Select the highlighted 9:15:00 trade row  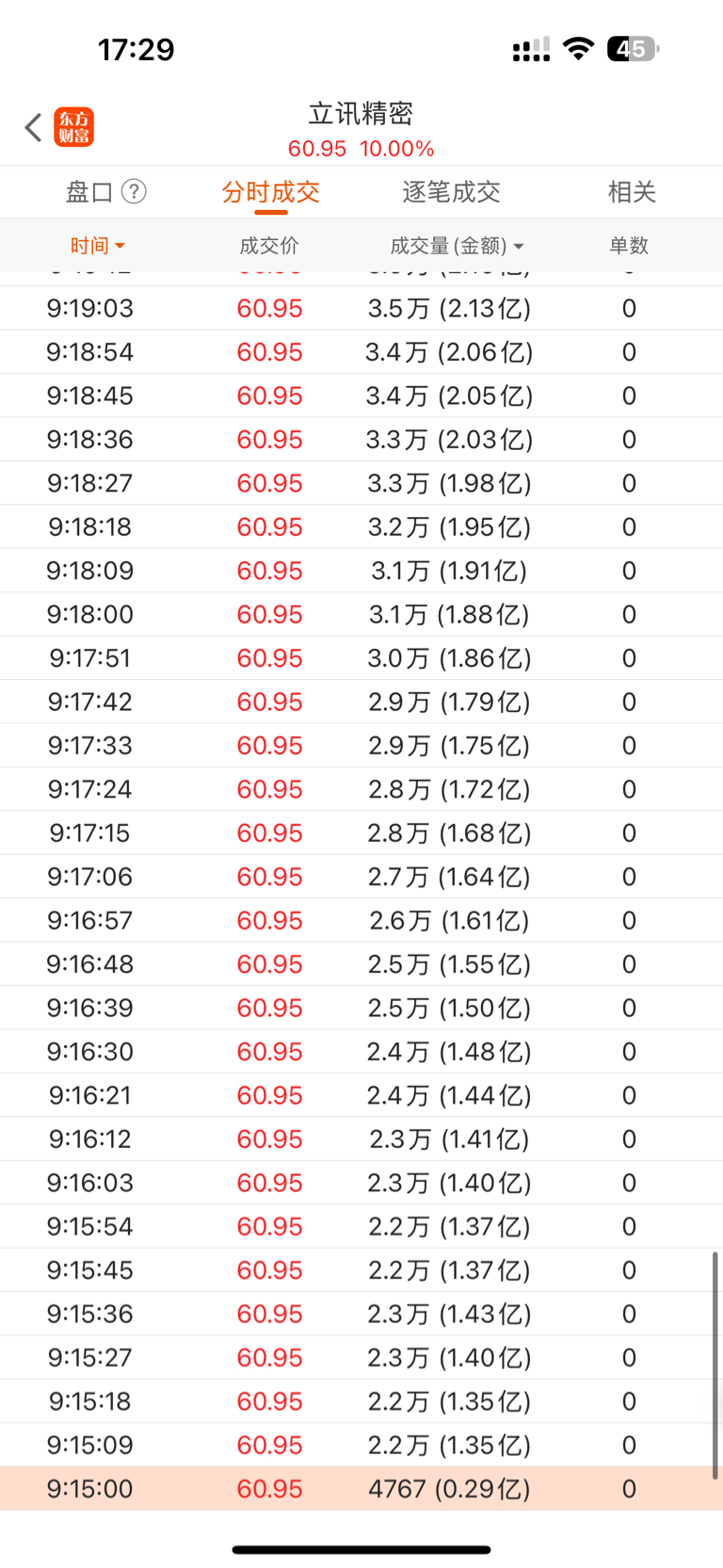click(361, 1489)
